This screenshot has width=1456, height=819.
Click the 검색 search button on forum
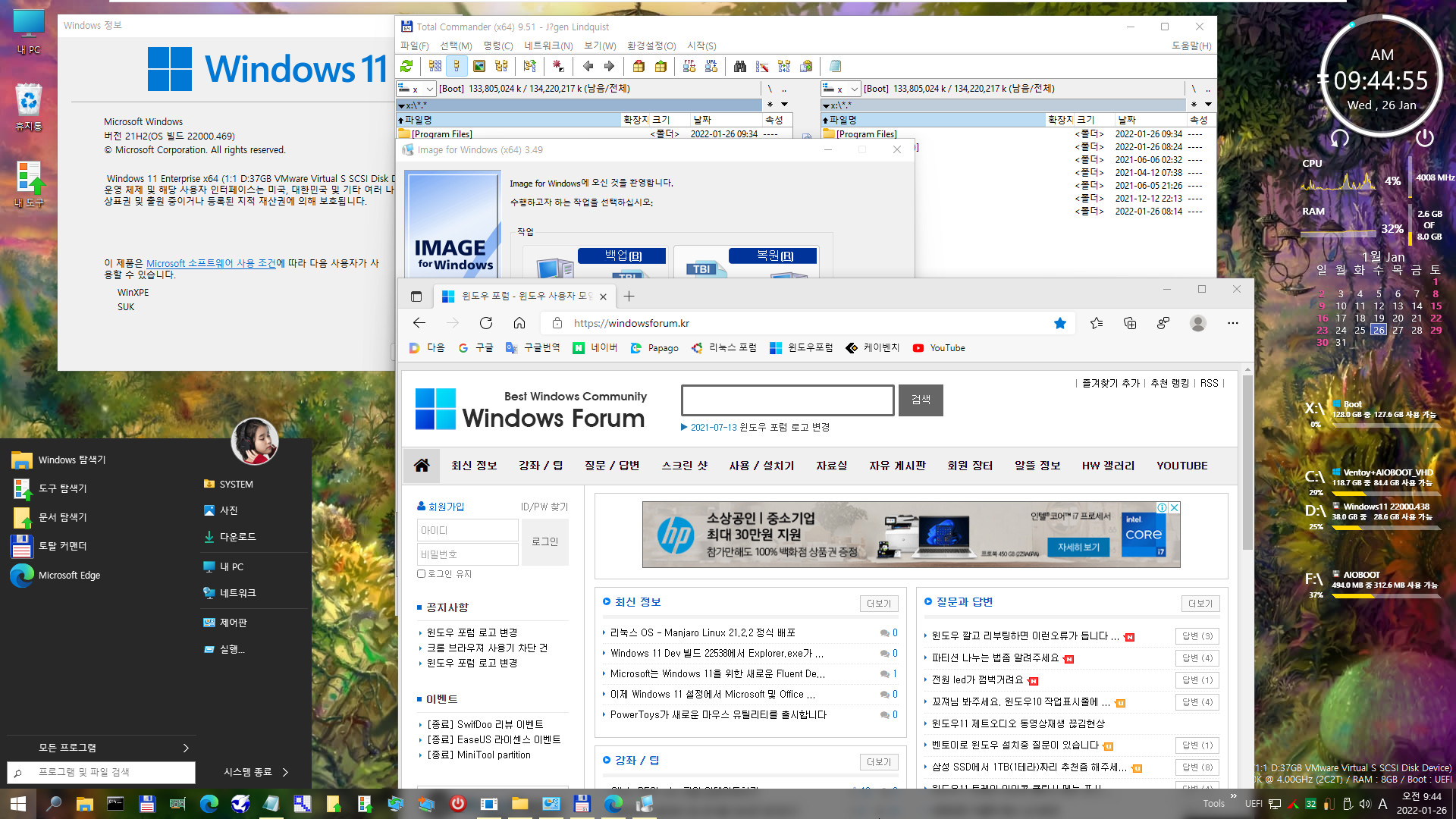(921, 400)
